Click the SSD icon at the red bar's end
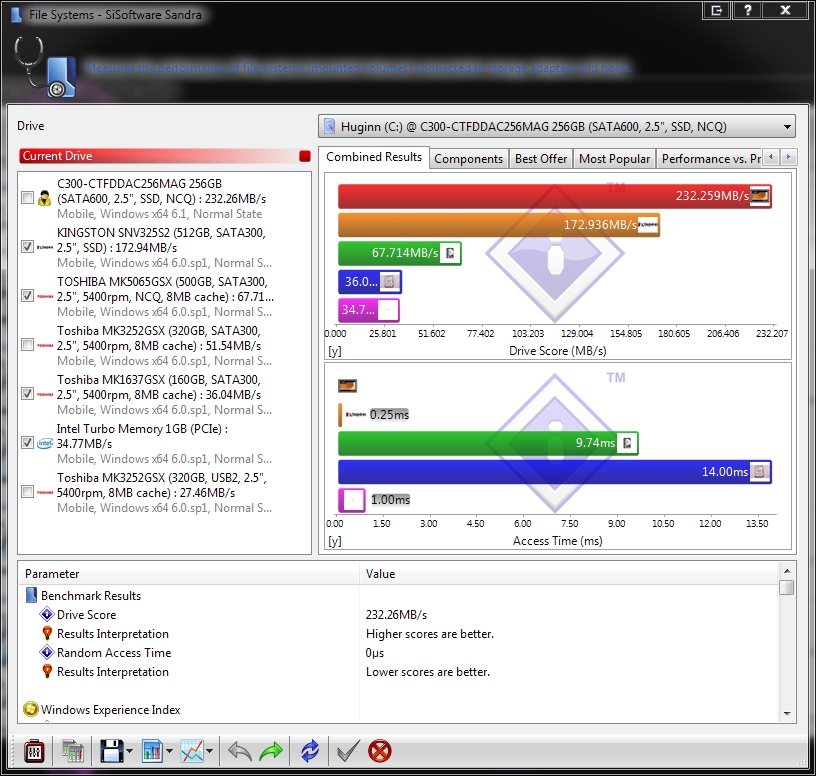The image size is (816, 776). (759, 196)
